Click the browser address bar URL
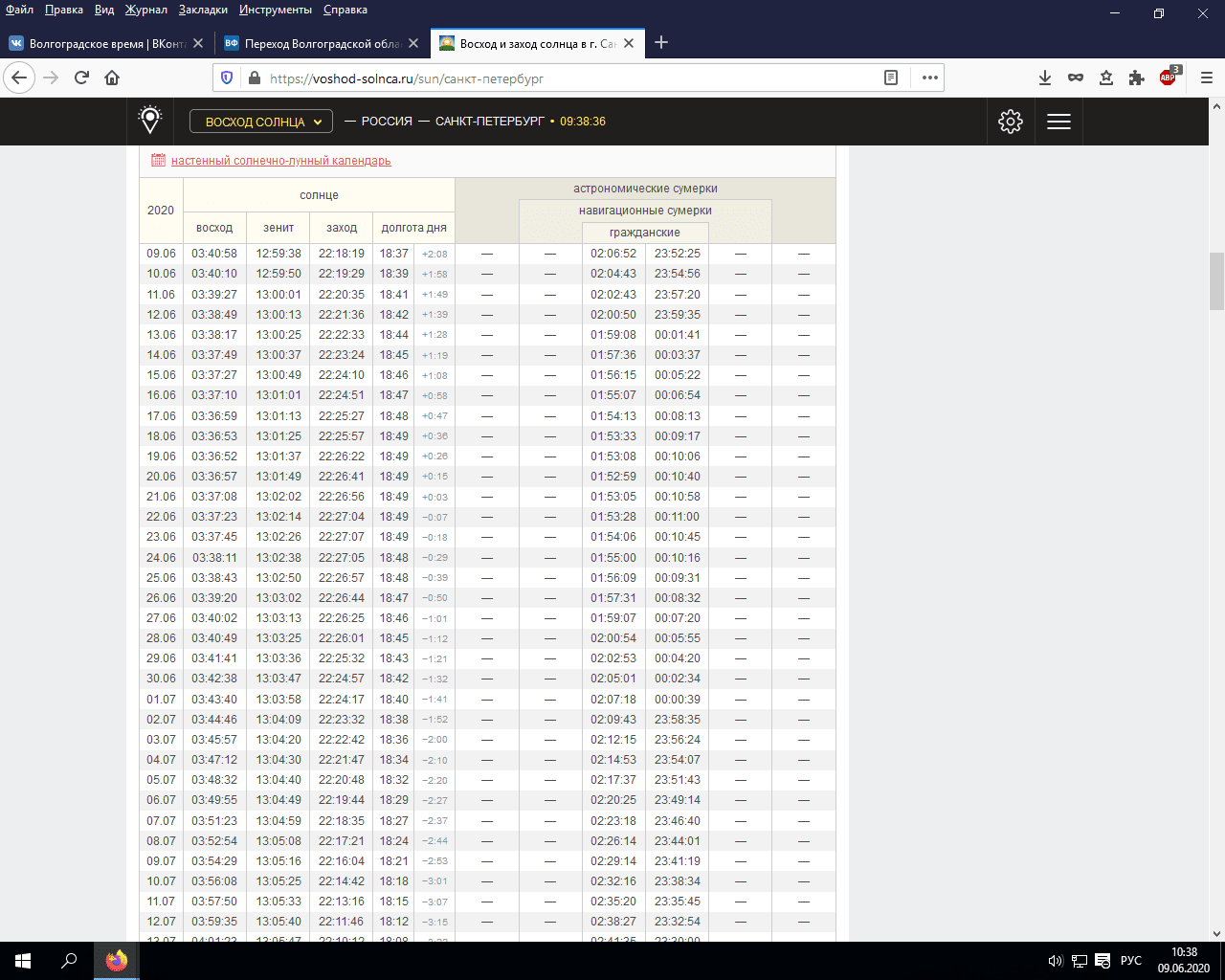The height and width of the screenshot is (980, 1225). coord(407,78)
